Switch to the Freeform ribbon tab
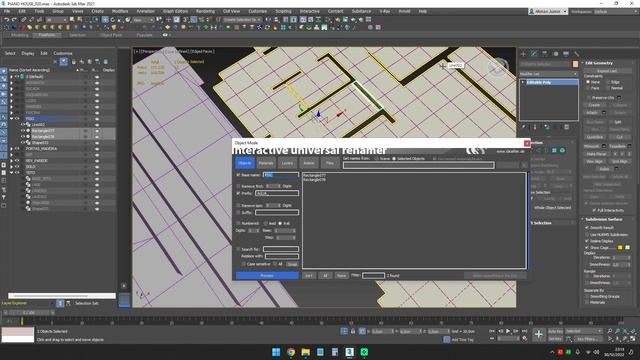Viewport: 640px width, 360px height. pyautogui.click(x=47, y=35)
